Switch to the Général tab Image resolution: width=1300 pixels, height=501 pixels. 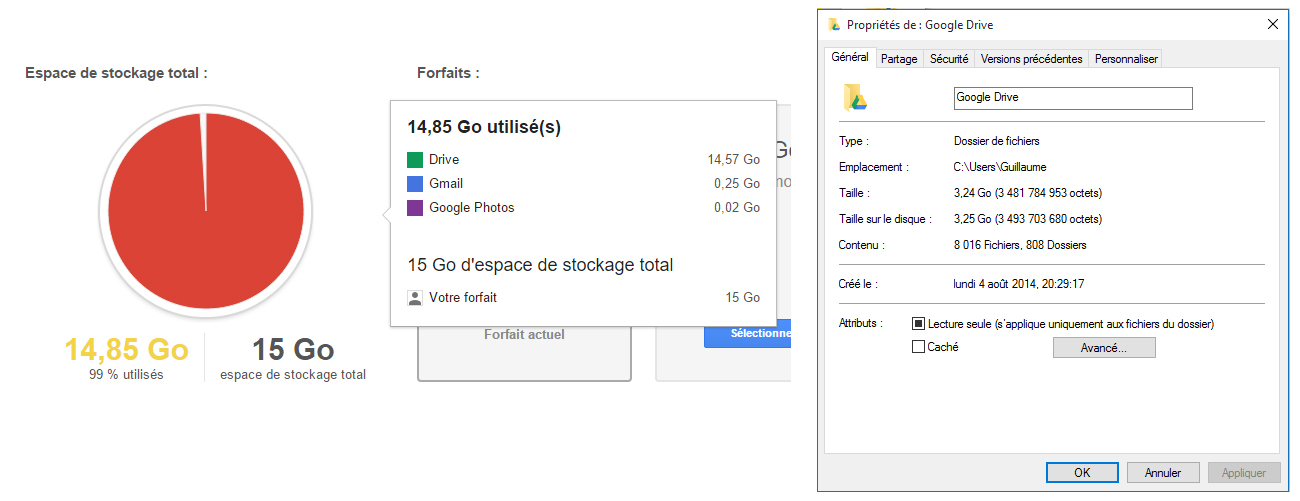coord(850,58)
